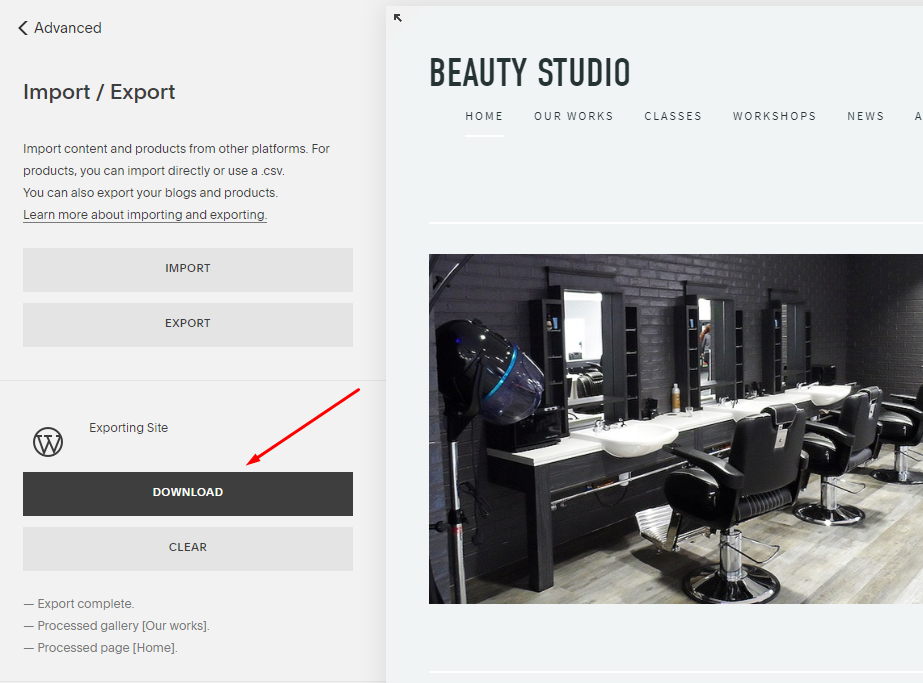Click the salon interior photo

(x=675, y=429)
